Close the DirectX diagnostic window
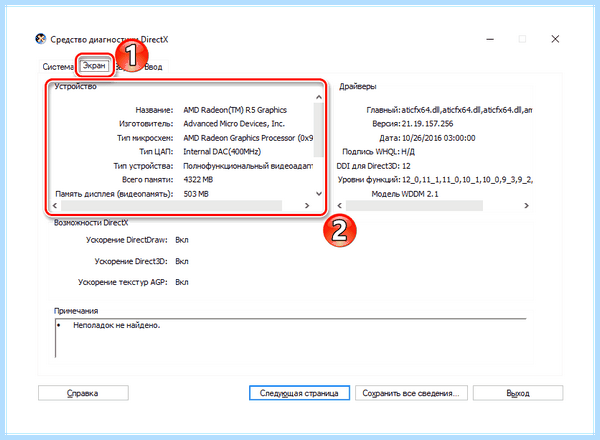 (555, 39)
